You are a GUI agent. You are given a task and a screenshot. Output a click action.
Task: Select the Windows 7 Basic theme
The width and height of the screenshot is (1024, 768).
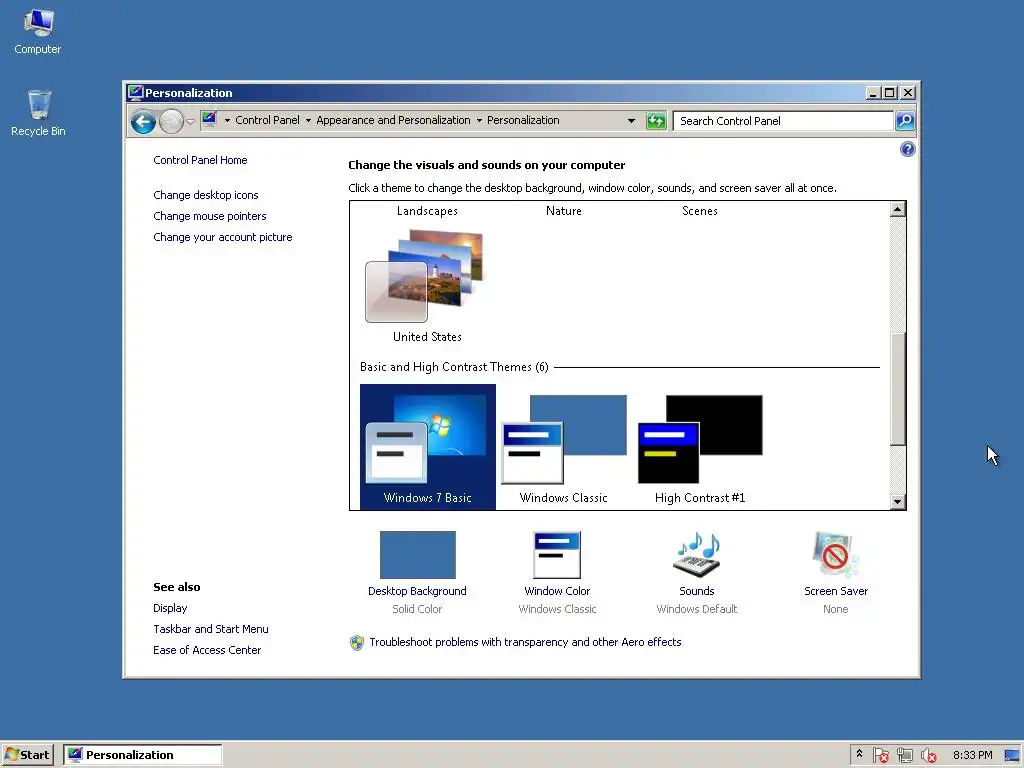[428, 447]
